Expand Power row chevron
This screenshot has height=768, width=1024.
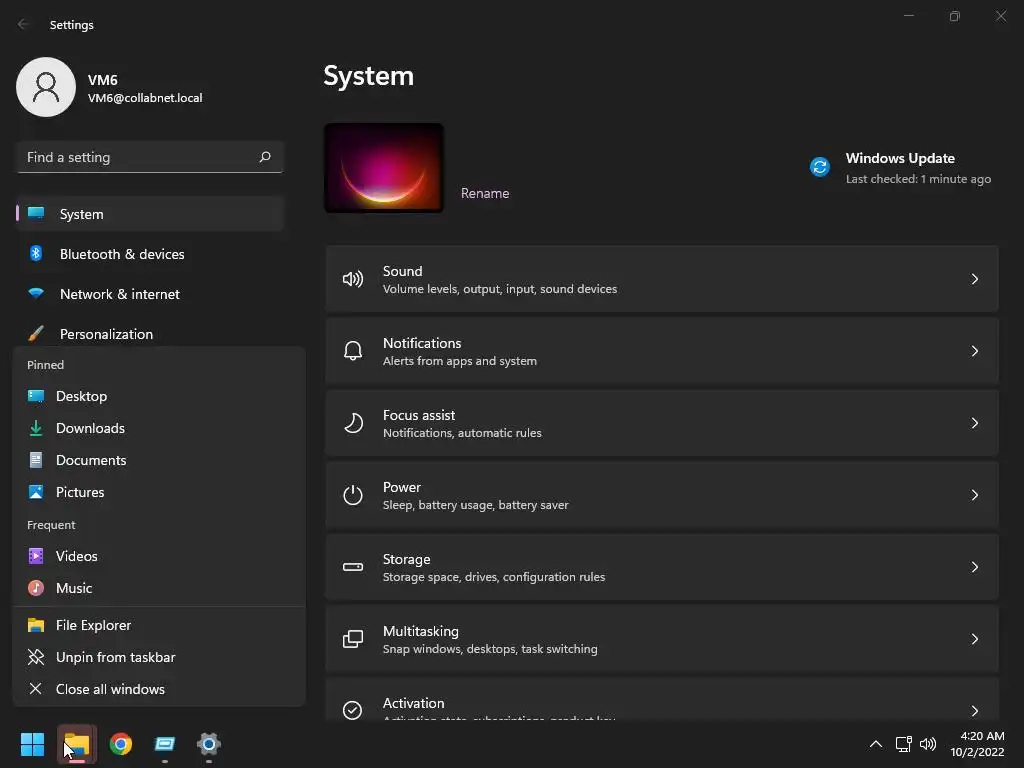click(974, 495)
